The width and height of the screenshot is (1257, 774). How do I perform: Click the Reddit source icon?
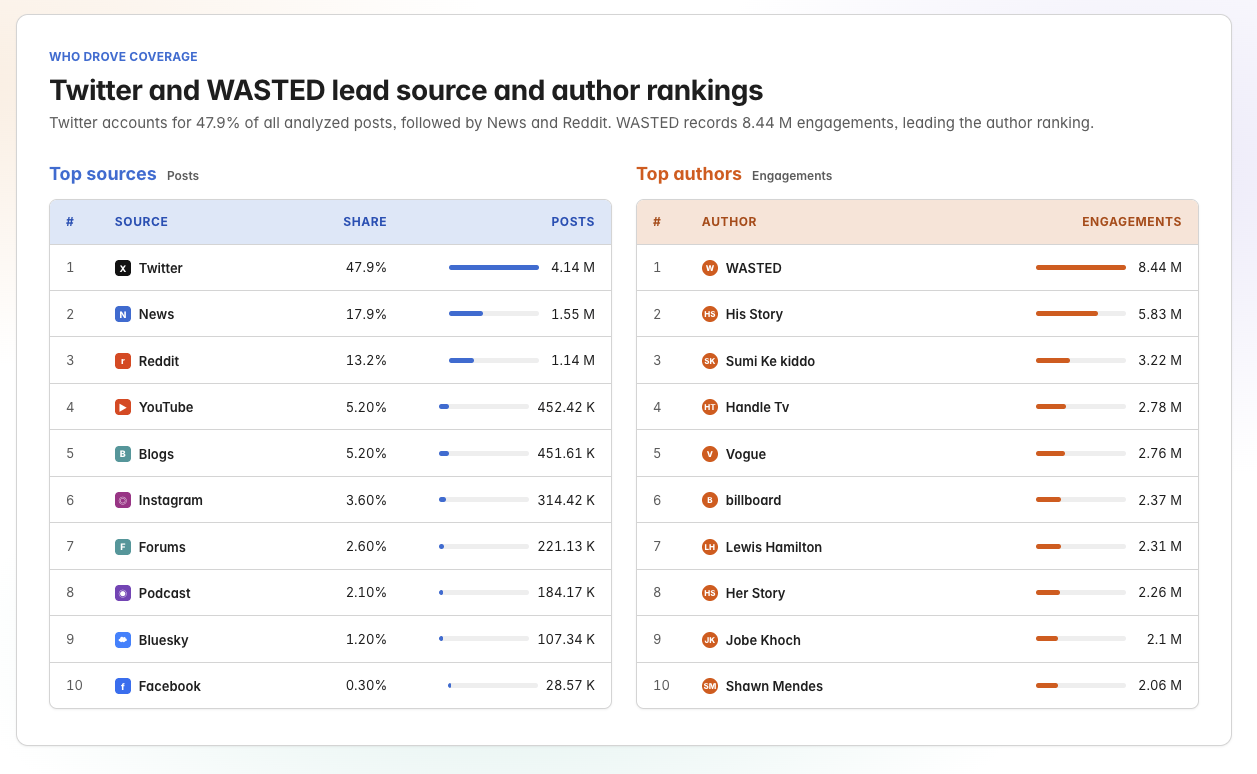(123, 361)
